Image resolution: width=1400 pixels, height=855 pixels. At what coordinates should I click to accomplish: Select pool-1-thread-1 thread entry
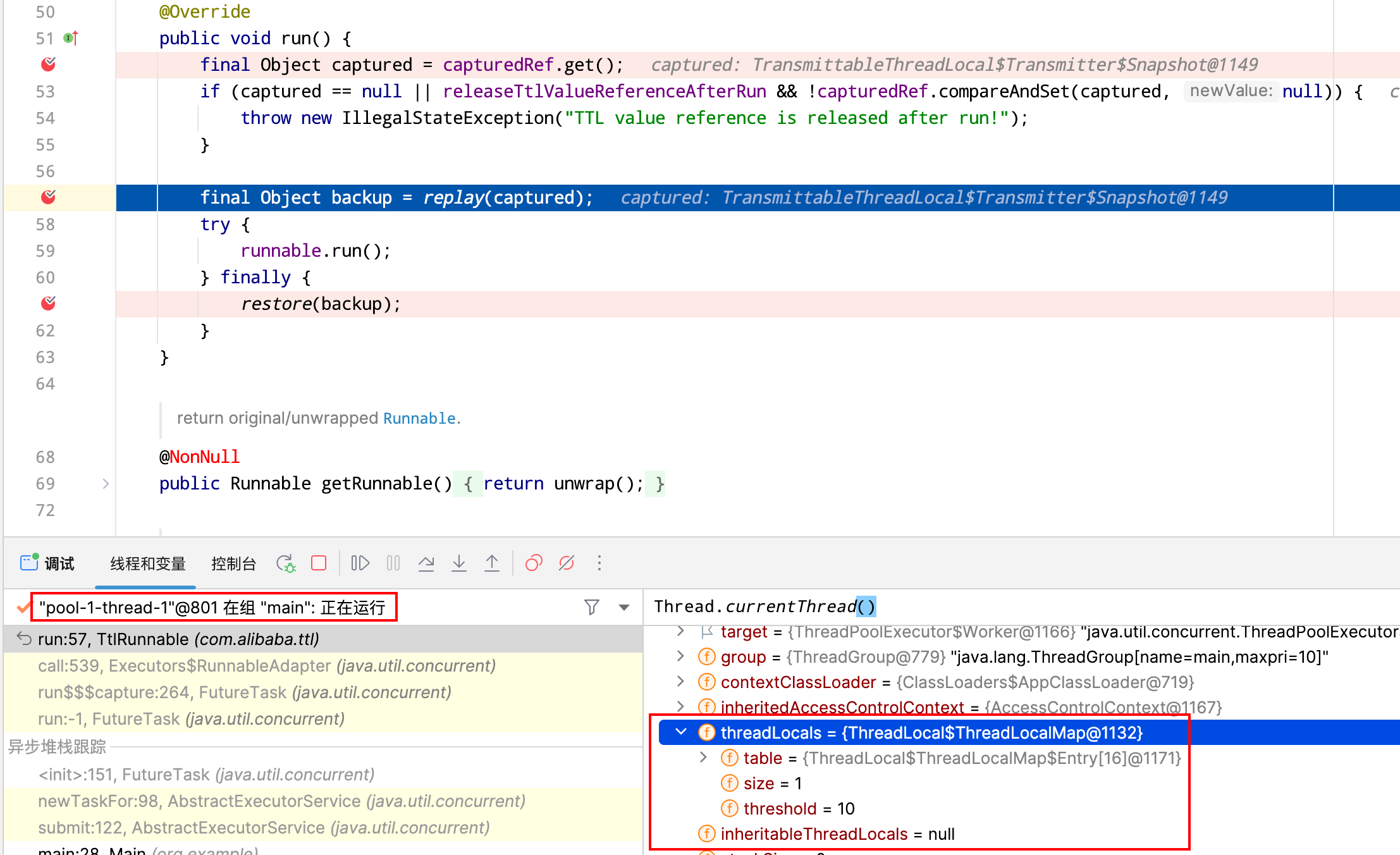coord(212,608)
